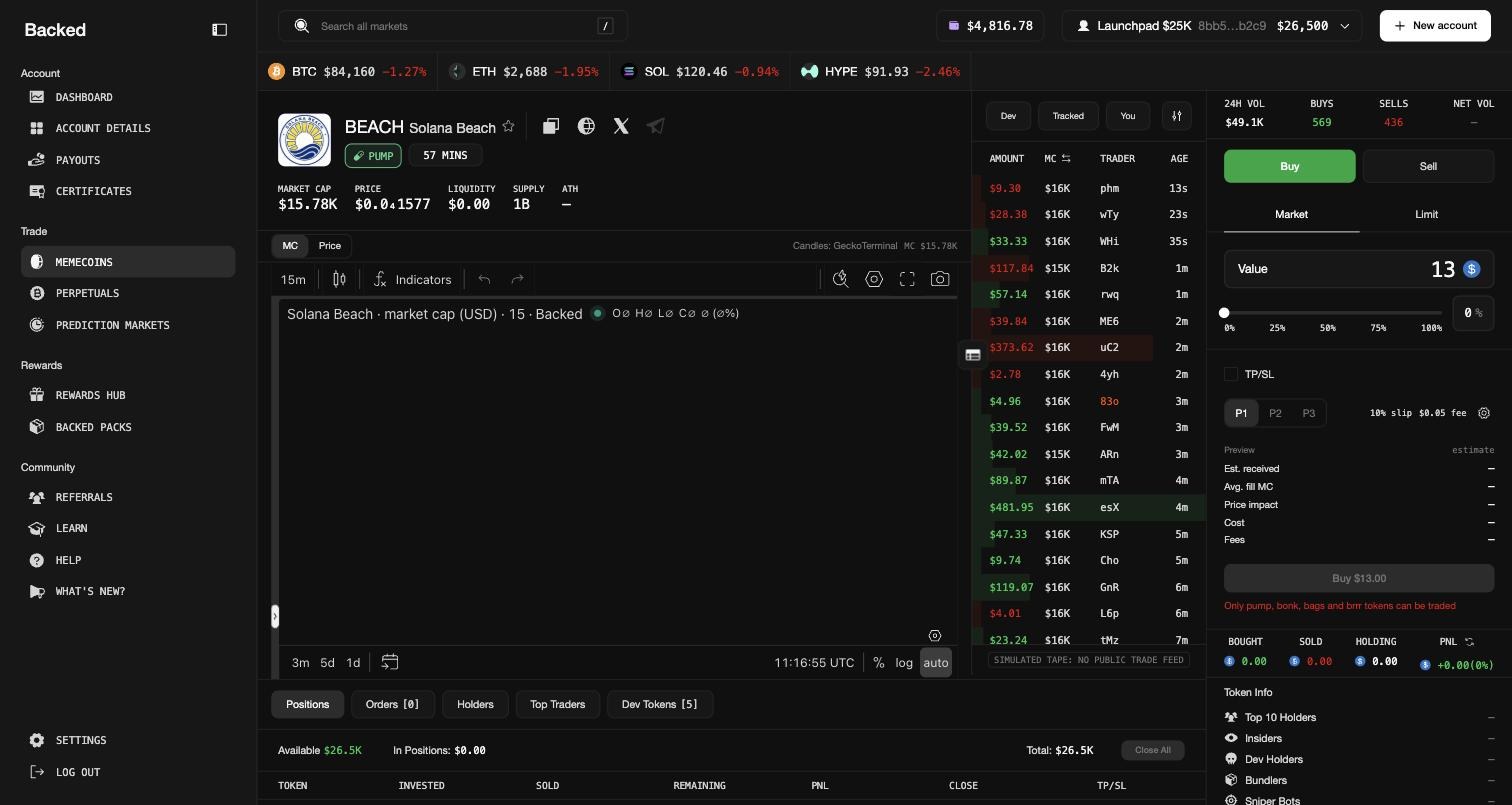This screenshot has width=1512, height=805.
Task: Open trade feed filter settings icon
Action: tap(1177, 116)
